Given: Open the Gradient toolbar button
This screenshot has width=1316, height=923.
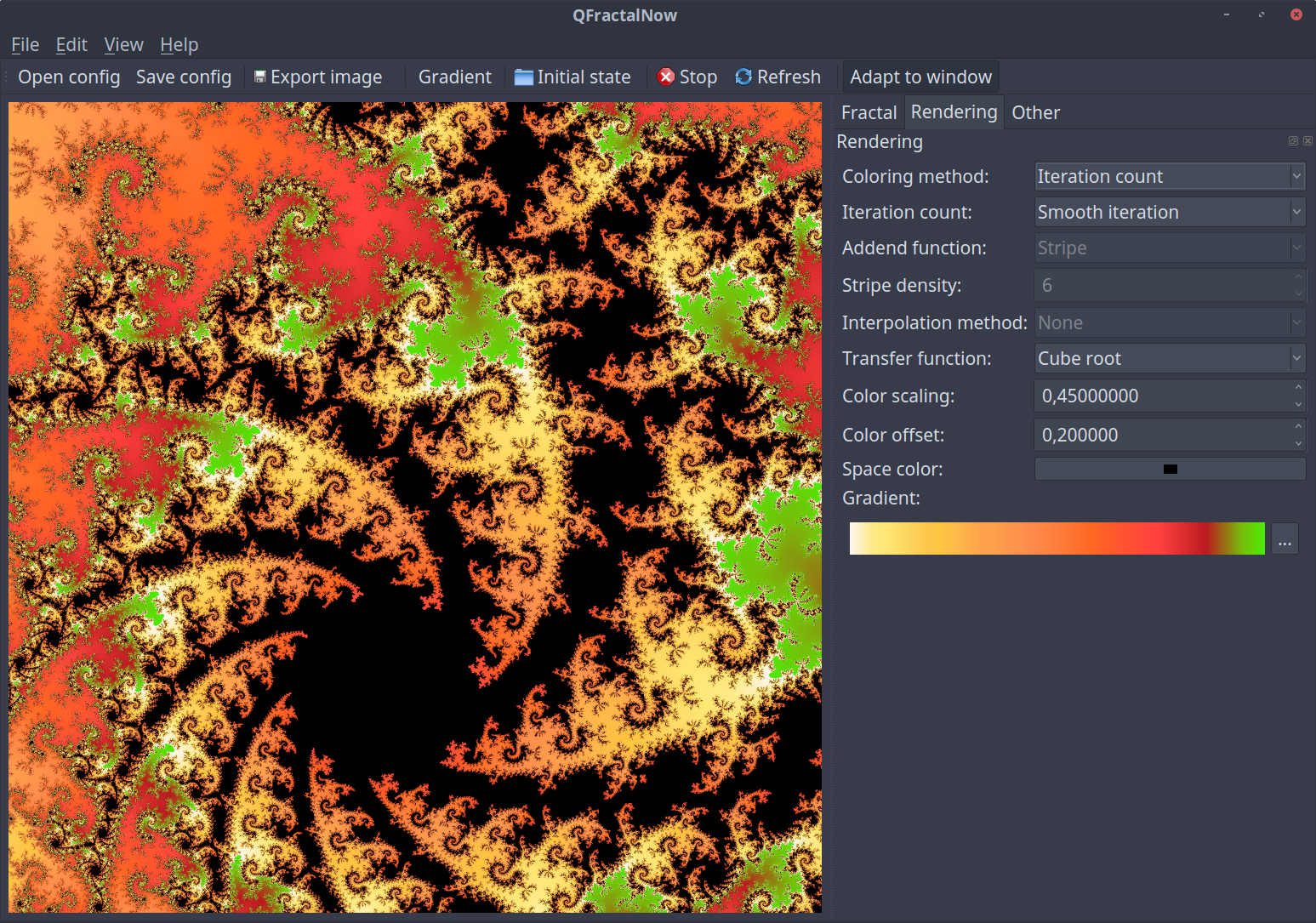Looking at the screenshot, I should (x=454, y=77).
